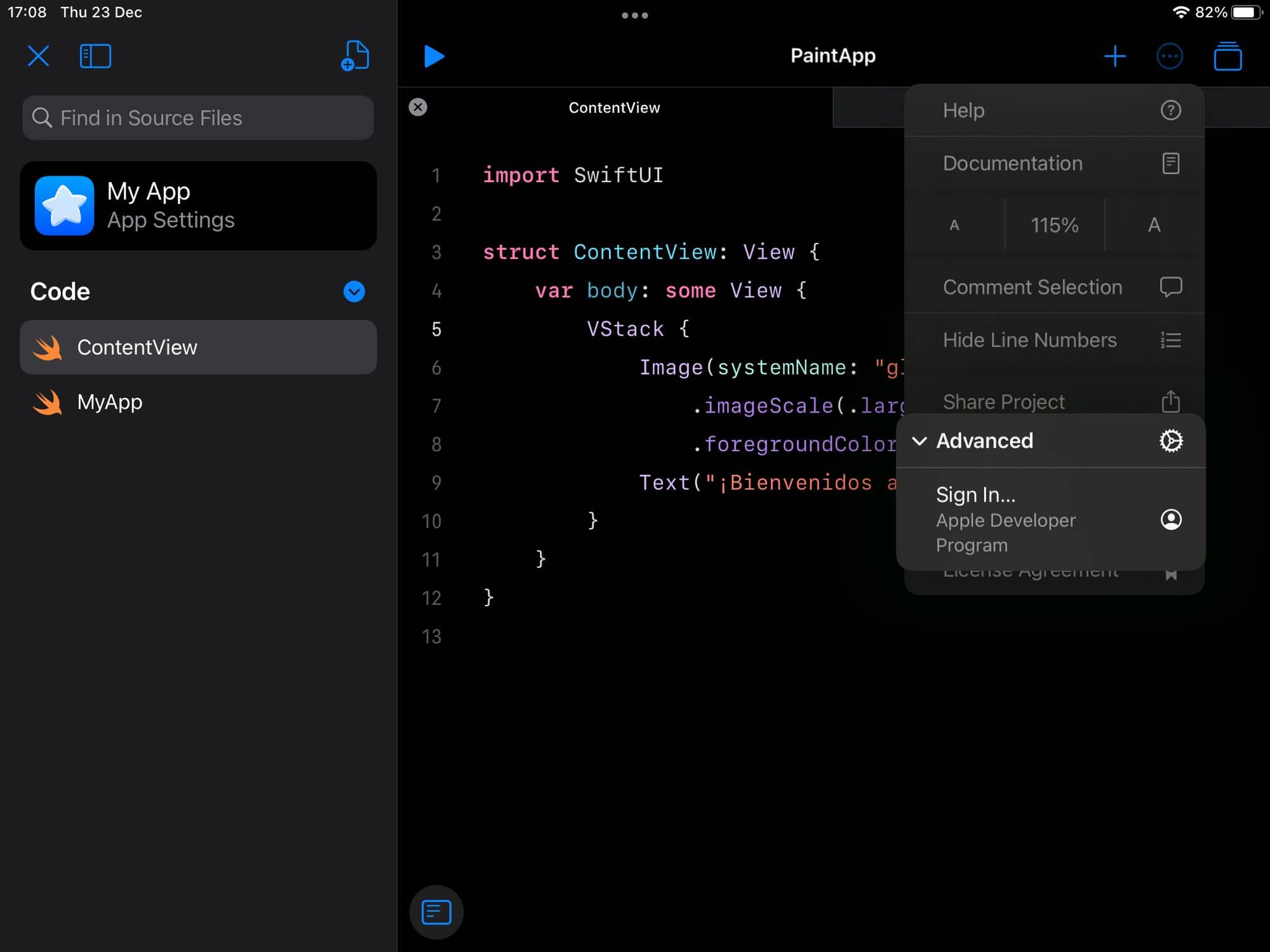Adjust the font size percentage at 115%
The height and width of the screenshot is (952, 1270).
[1054, 225]
